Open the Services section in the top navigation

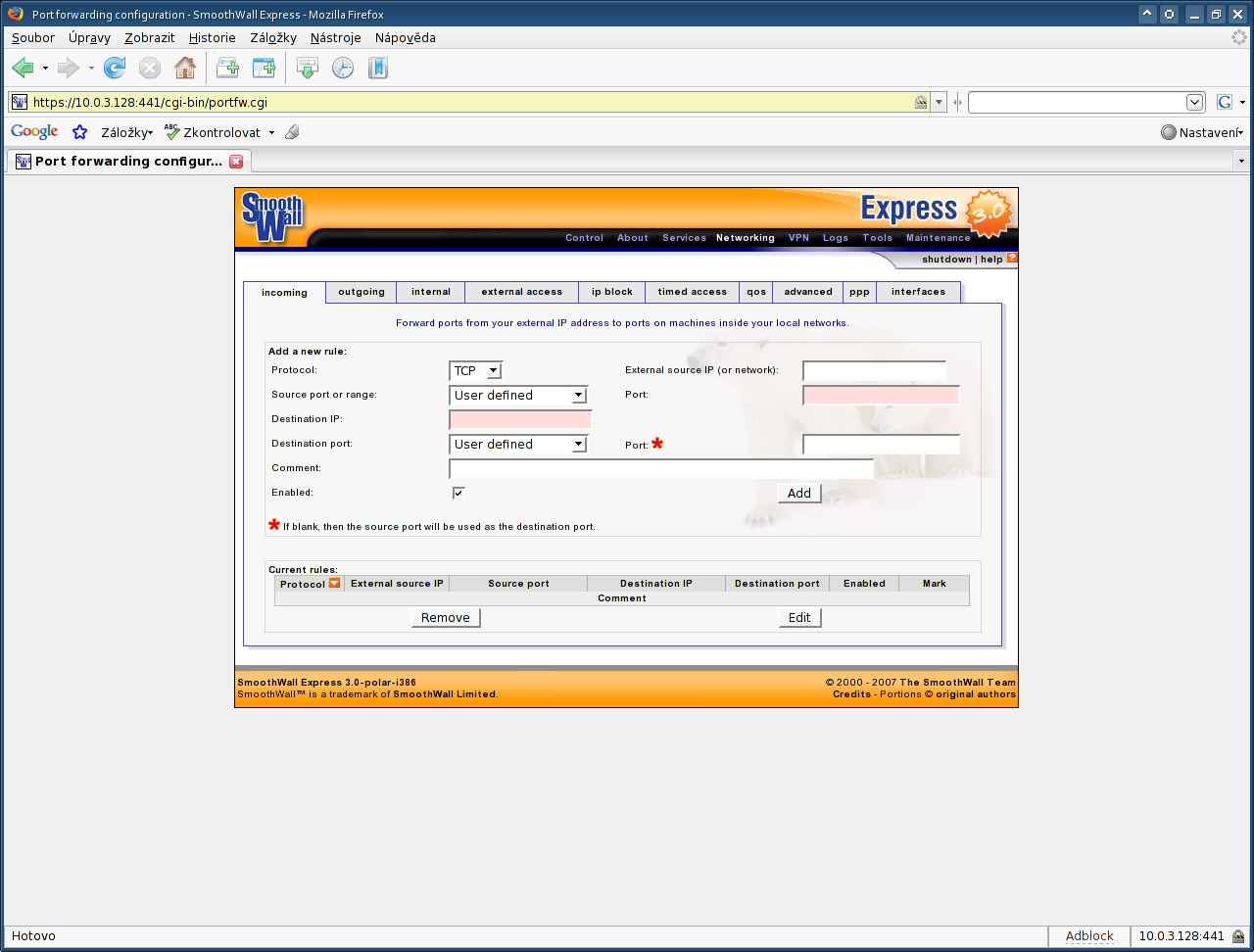pos(684,238)
